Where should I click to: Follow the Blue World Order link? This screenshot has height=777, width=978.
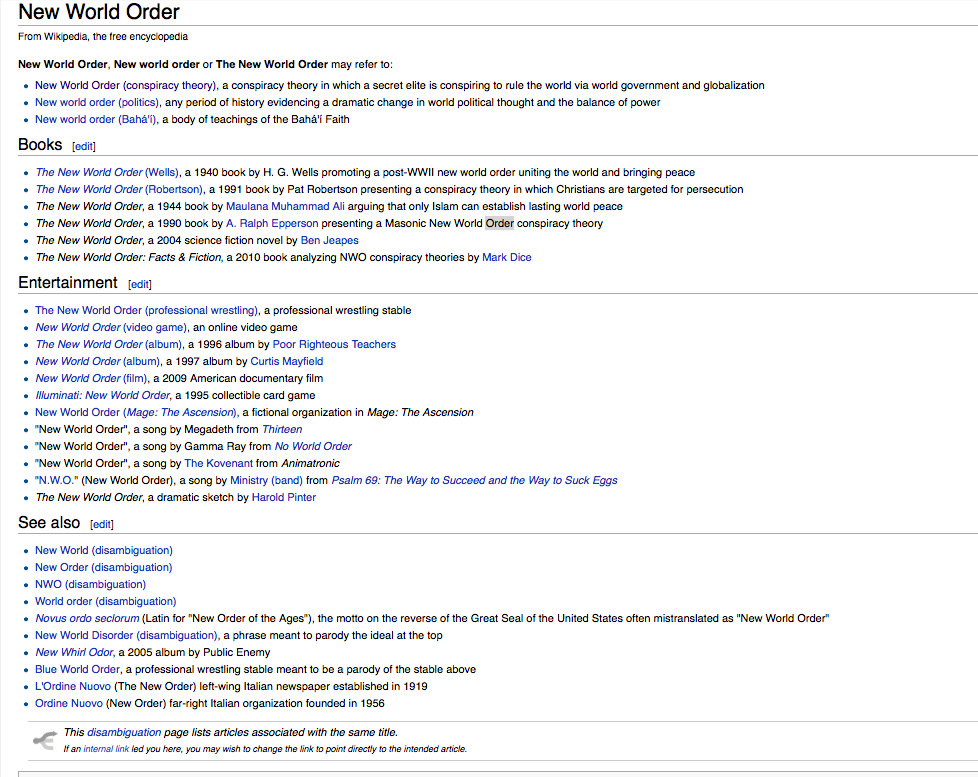click(x=77, y=669)
